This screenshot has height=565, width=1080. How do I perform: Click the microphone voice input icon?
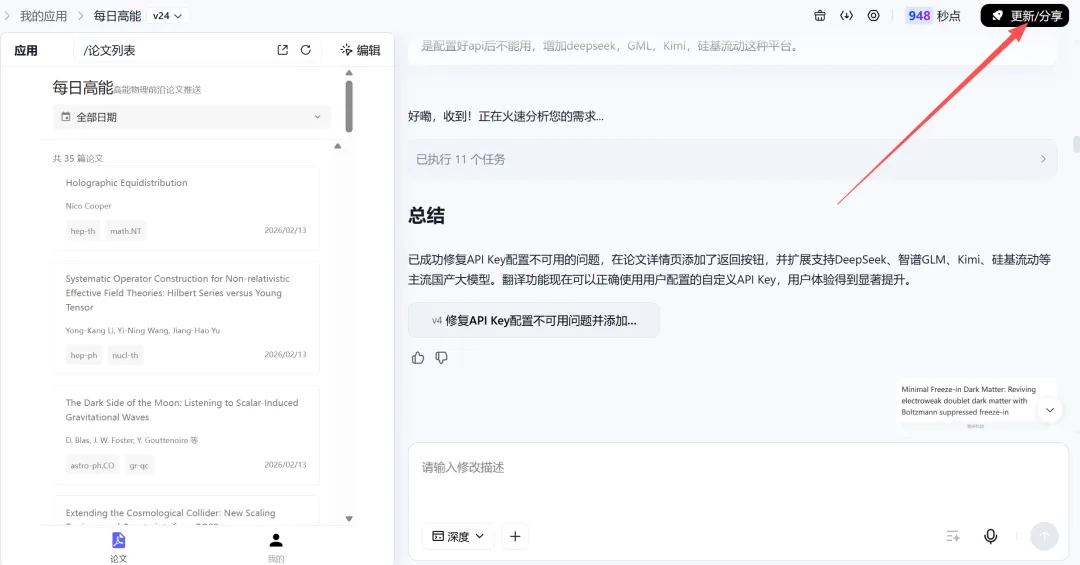click(x=990, y=536)
